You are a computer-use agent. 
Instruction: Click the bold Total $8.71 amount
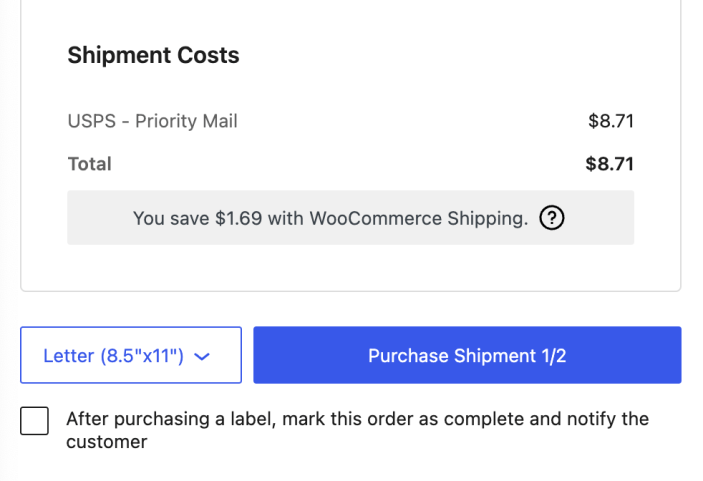610,163
